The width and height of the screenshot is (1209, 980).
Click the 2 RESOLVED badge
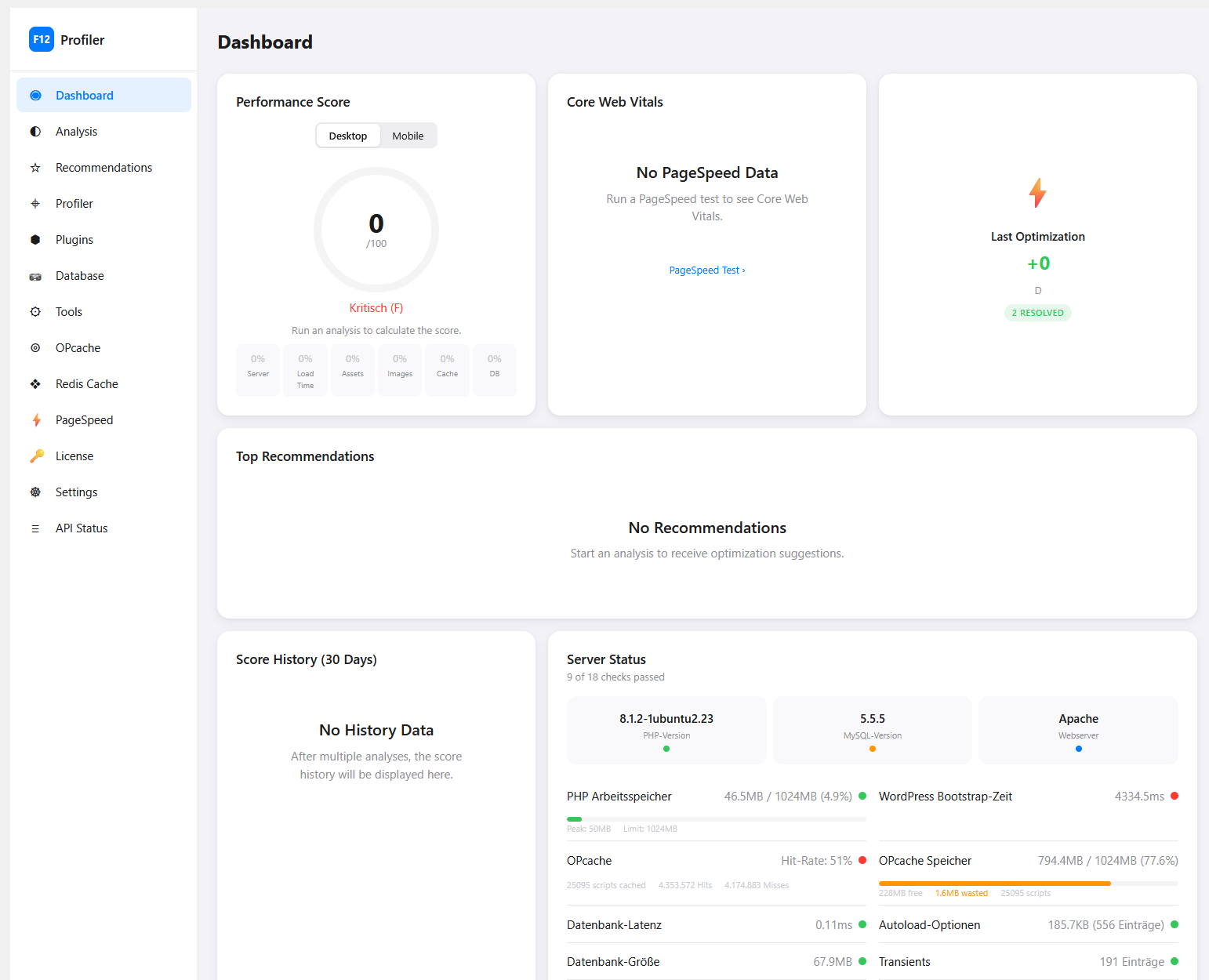click(1037, 312)
